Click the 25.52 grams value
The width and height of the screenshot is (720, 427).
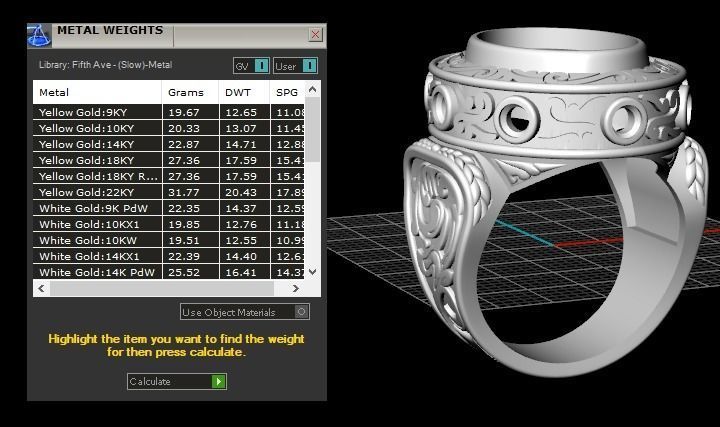184,273
